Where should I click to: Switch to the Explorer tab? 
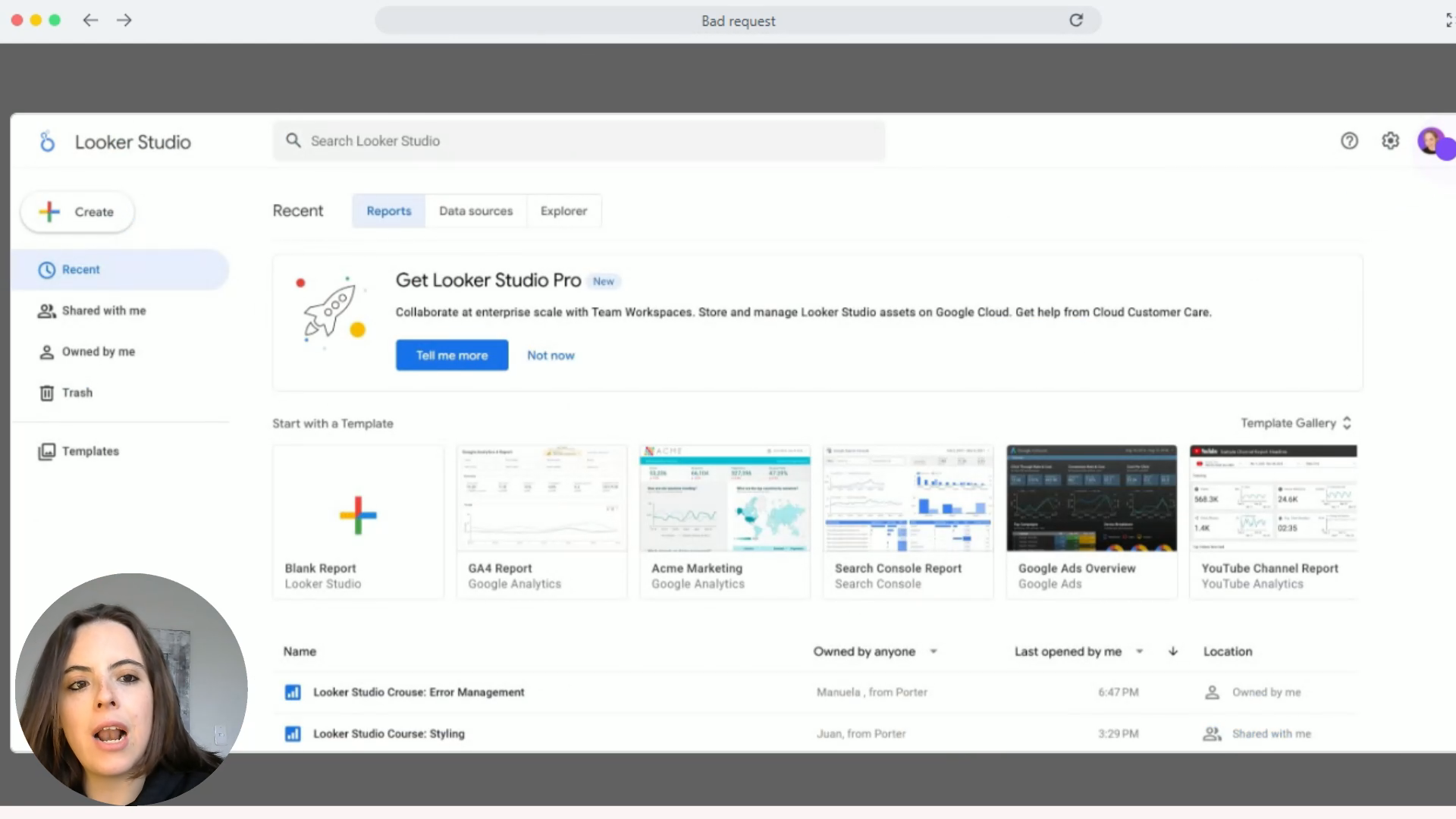(563, 211)
